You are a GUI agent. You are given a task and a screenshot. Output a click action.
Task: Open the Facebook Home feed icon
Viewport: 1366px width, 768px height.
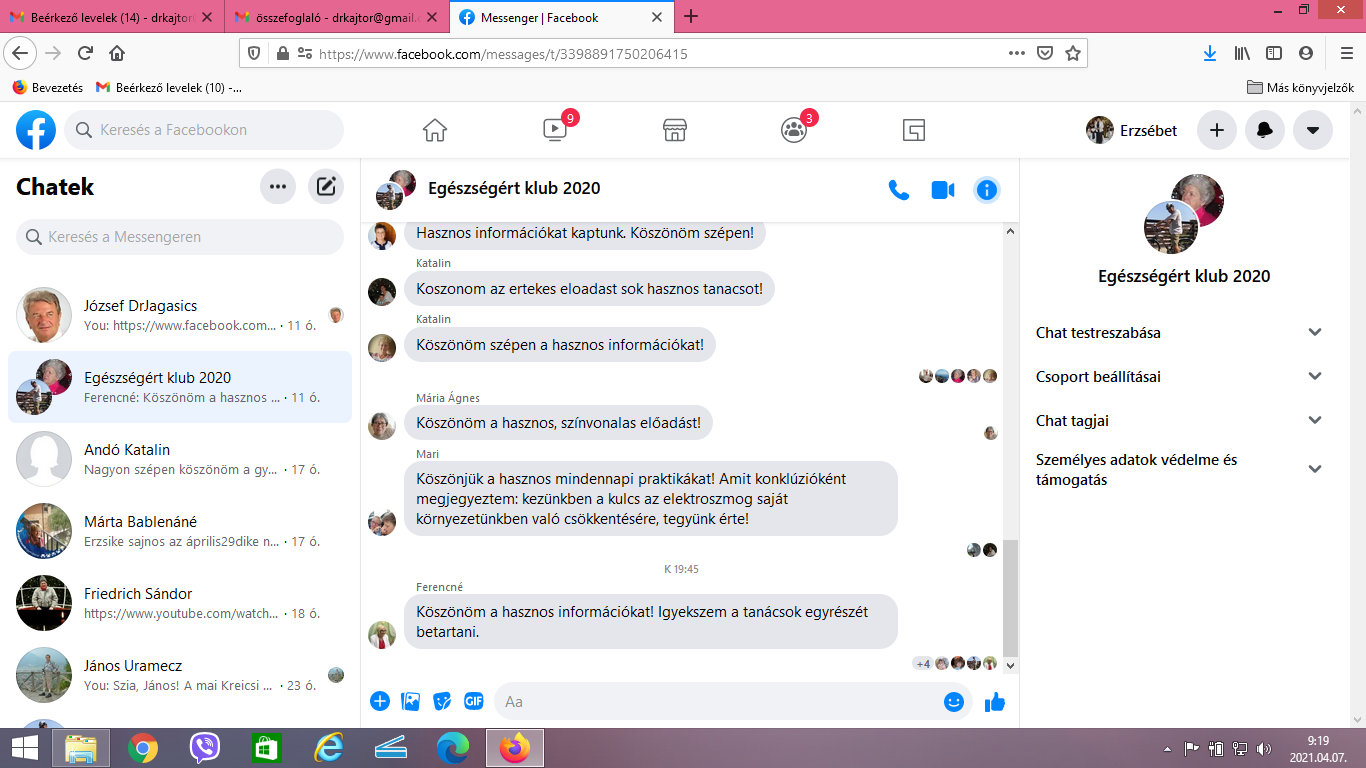point(434,130)
